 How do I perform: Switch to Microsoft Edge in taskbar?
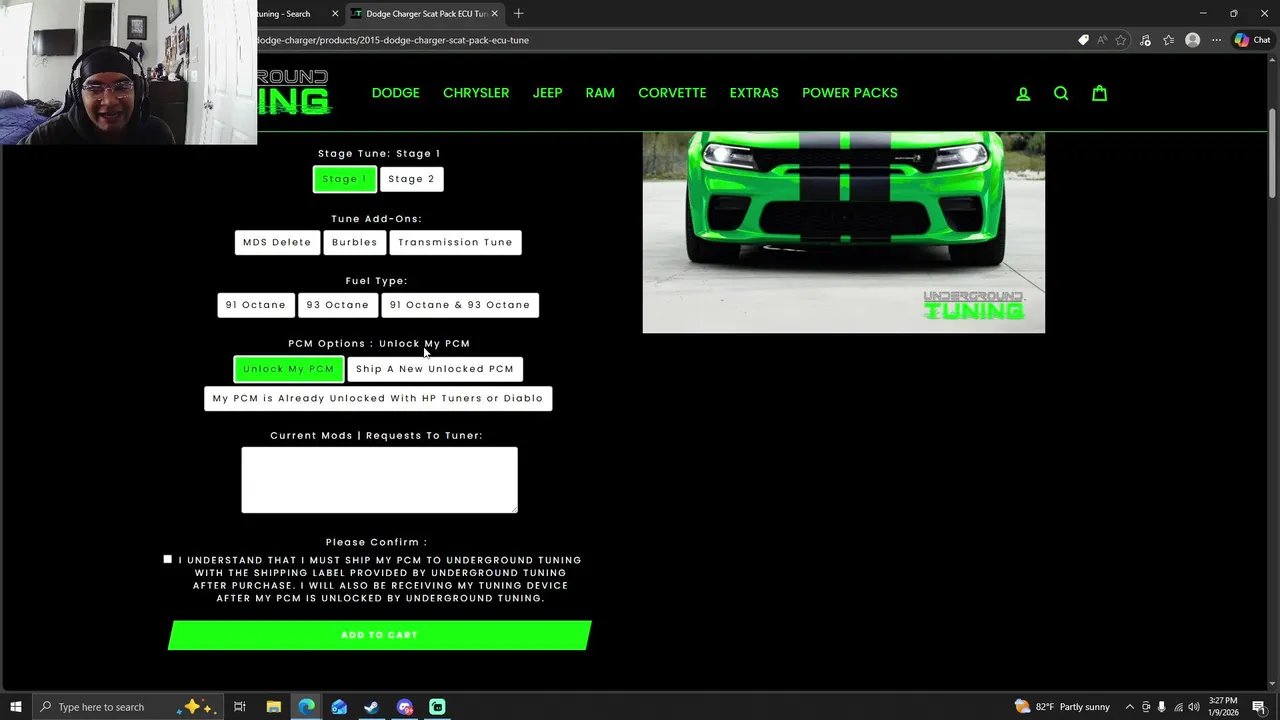coord(306,707)
